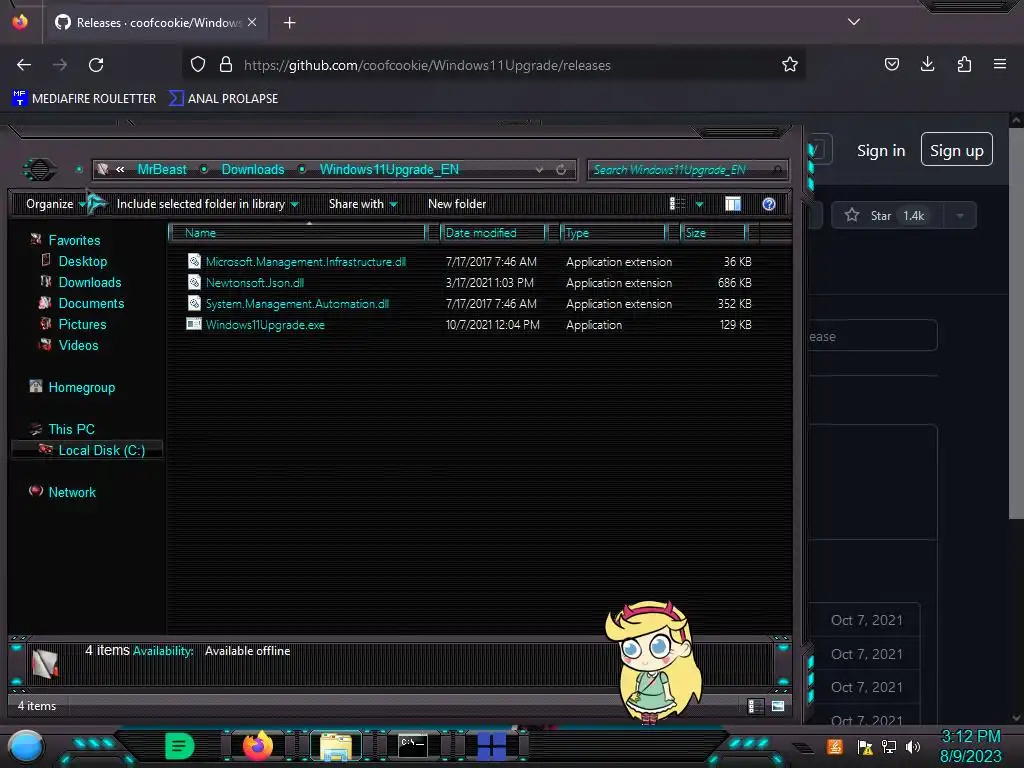The image size is (1024, 768).
Task: List all tabs with the chevron
Action: (854, 22)
